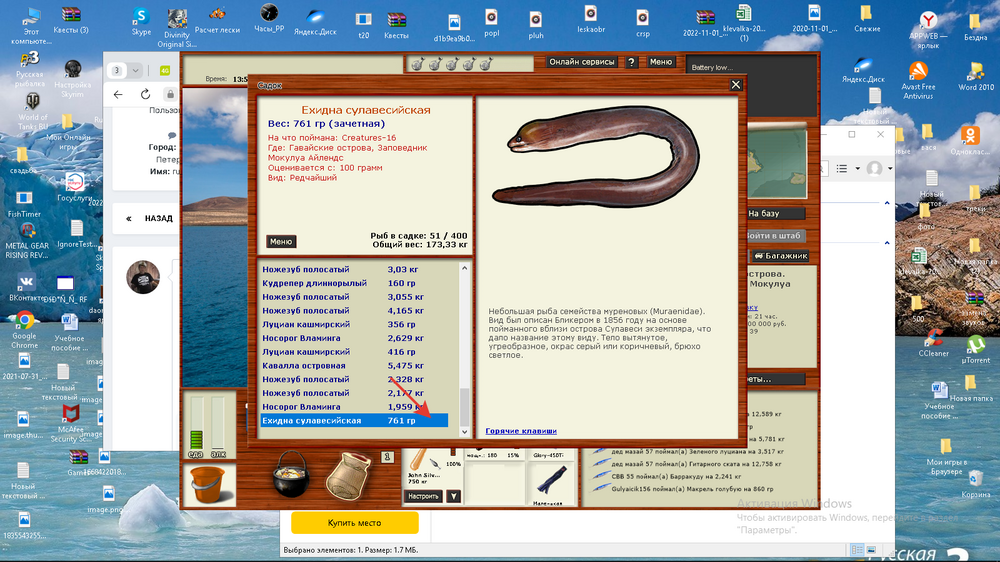
Task: Collapse the upper section chevron in the right window
Action: (x=886, y=203)
